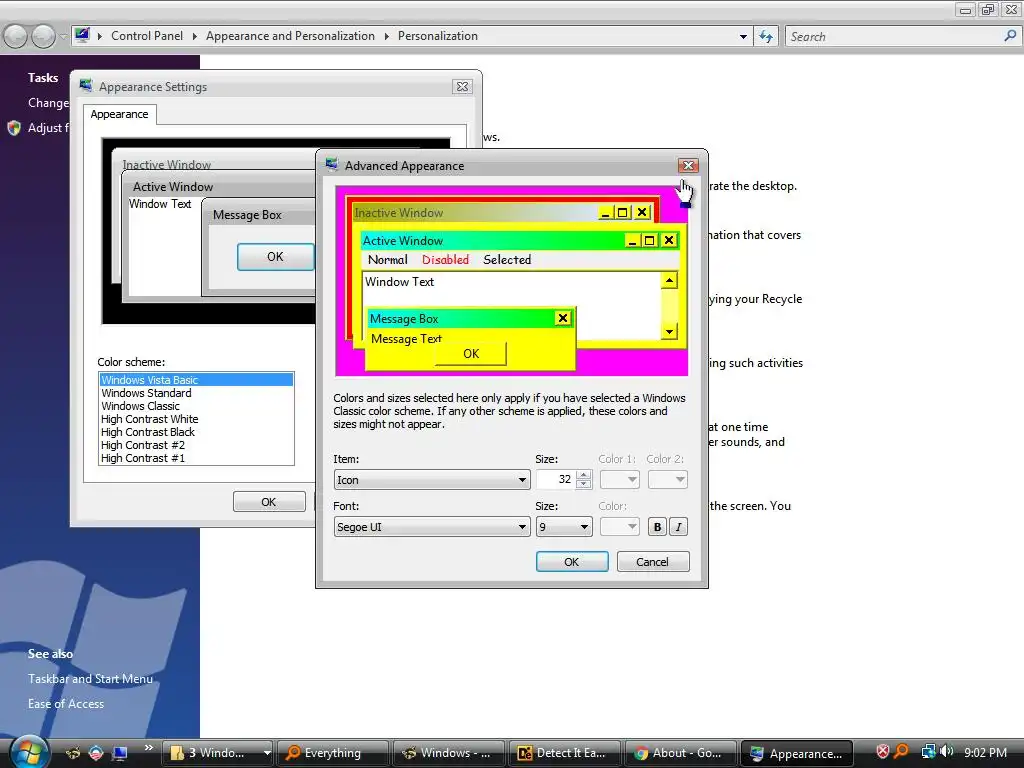Select High Contrast Black color scheme

196,432
